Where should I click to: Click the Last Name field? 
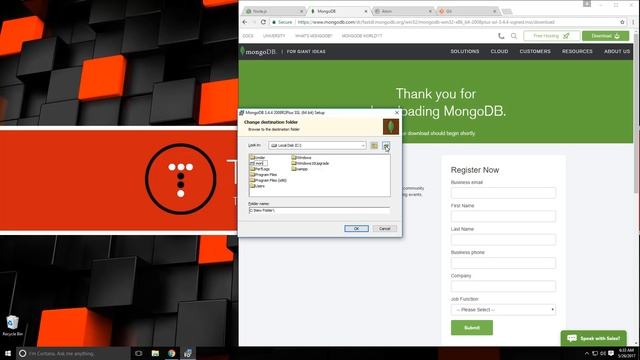tap(503, 239)
